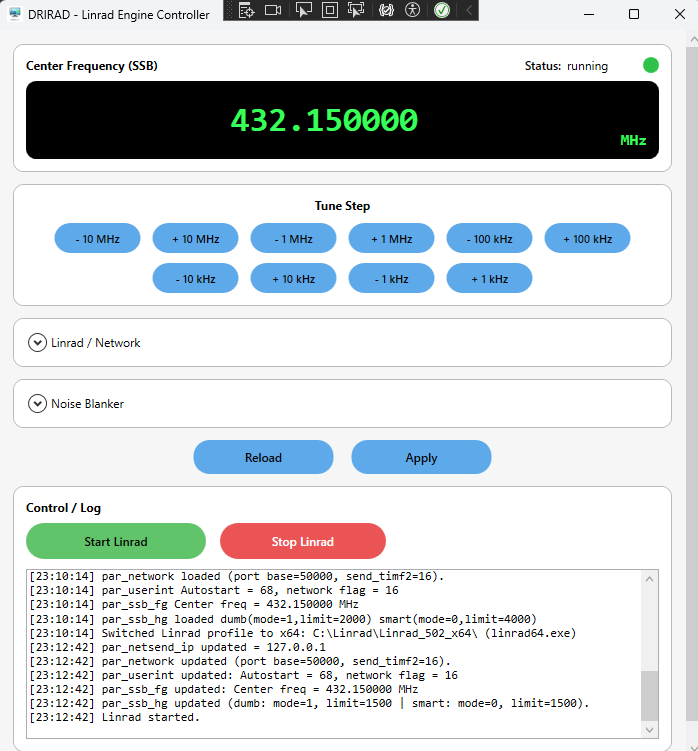Click the track focused element icon

point(356,10)
